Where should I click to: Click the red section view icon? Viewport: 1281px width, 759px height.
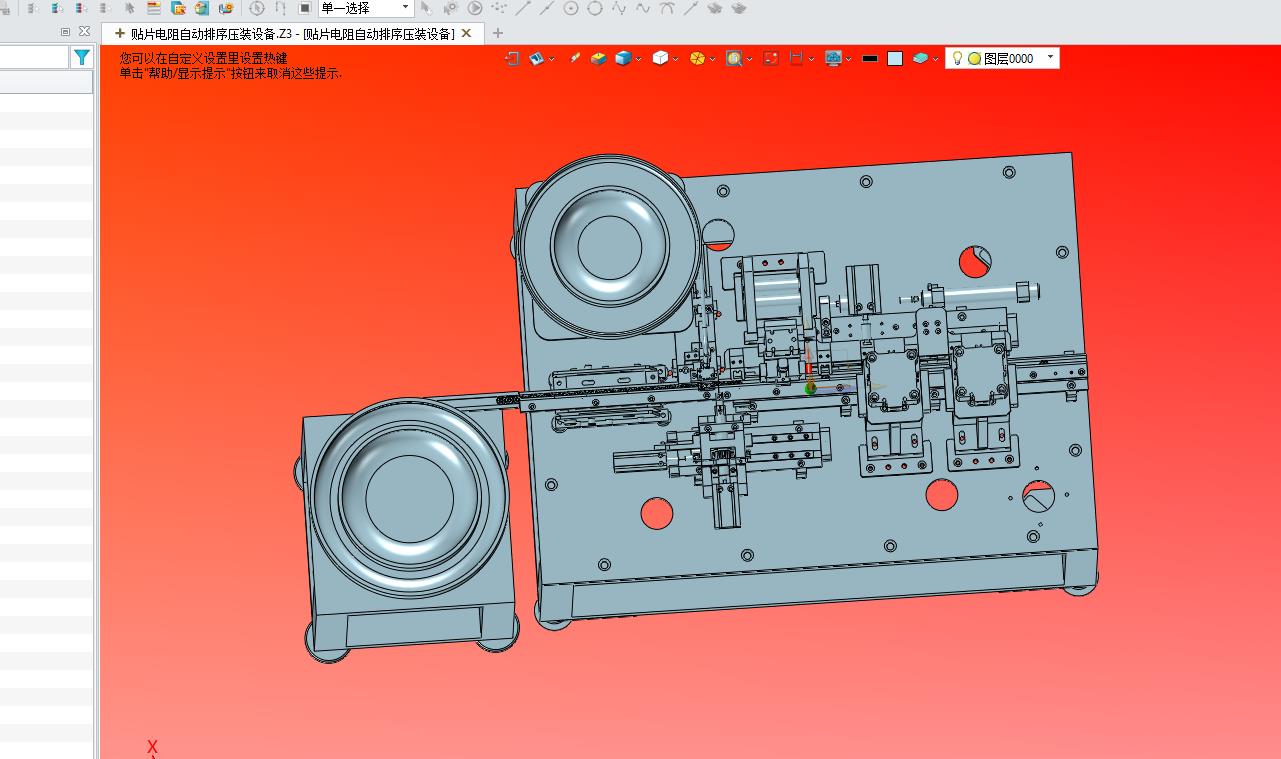coord(796,59)
